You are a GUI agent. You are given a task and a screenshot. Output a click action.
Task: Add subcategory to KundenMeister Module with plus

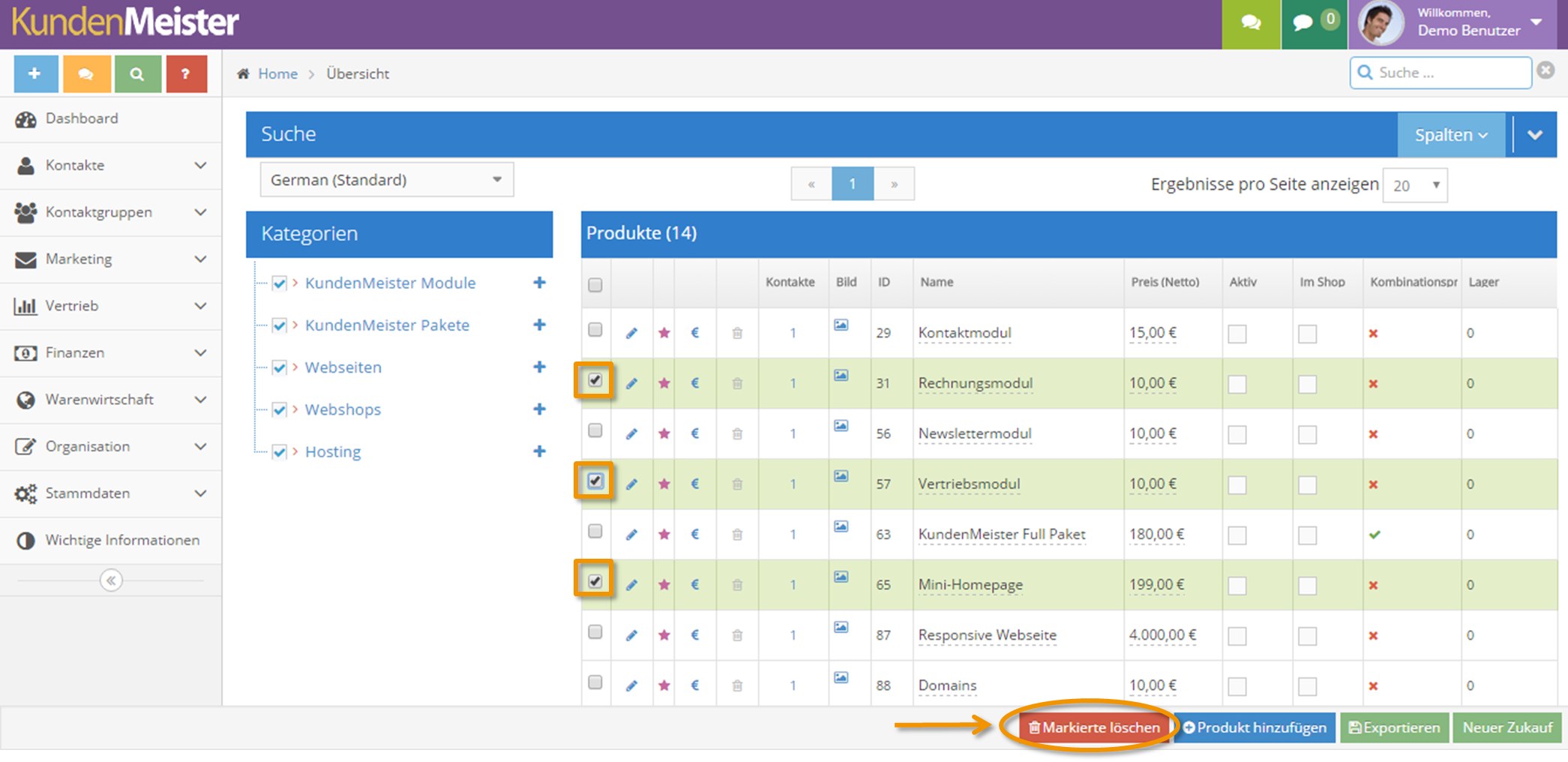539,283
